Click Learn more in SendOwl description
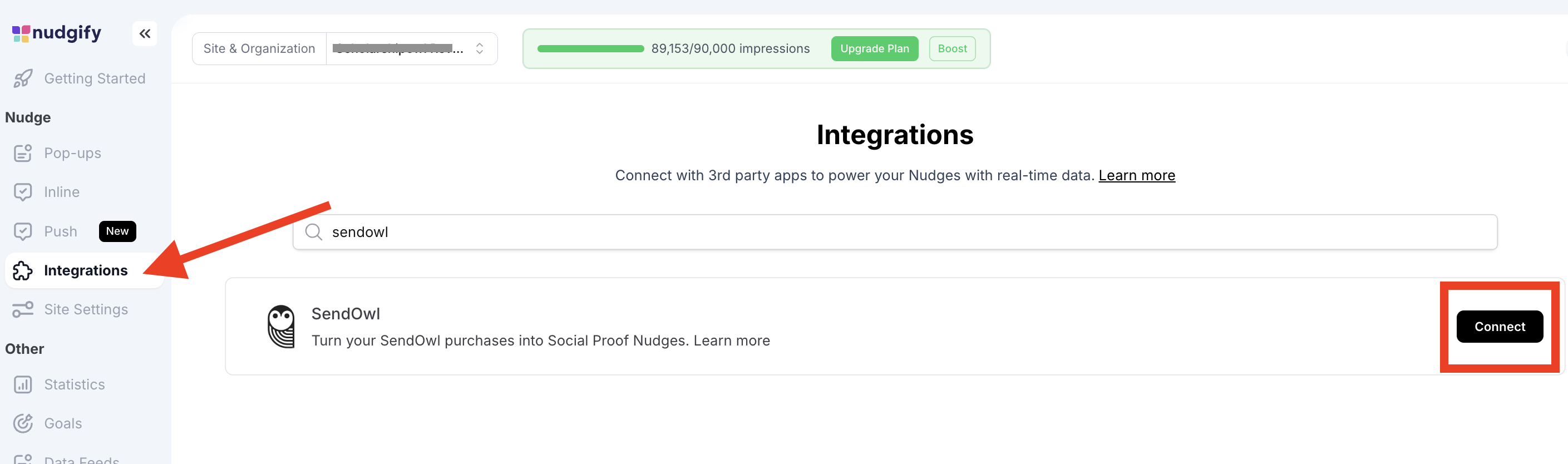Screen dimensions: 1568x464 coord(732,340)
